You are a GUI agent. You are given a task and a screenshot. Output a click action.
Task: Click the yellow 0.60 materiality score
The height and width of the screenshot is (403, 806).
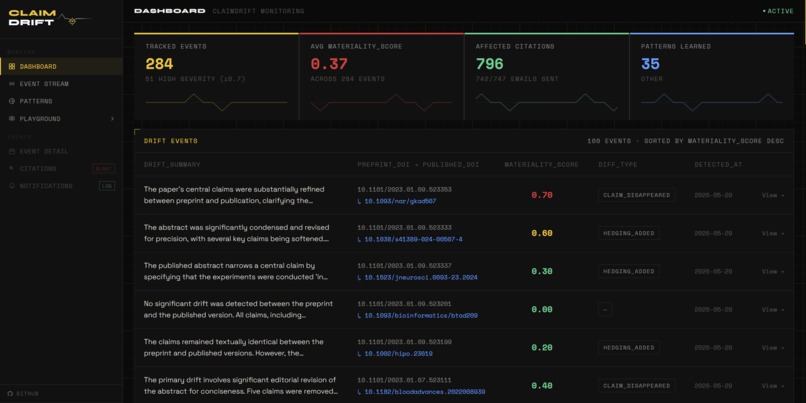[542, 233]
